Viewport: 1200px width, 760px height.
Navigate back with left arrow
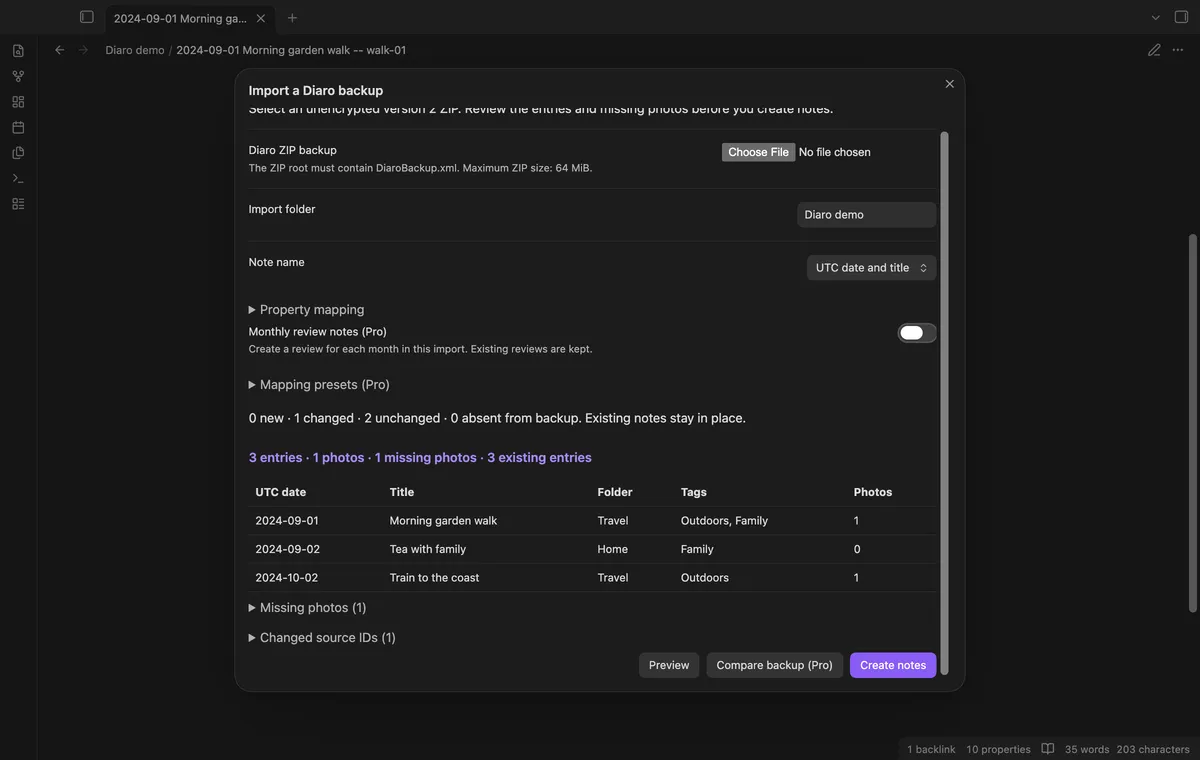point(59,50)
